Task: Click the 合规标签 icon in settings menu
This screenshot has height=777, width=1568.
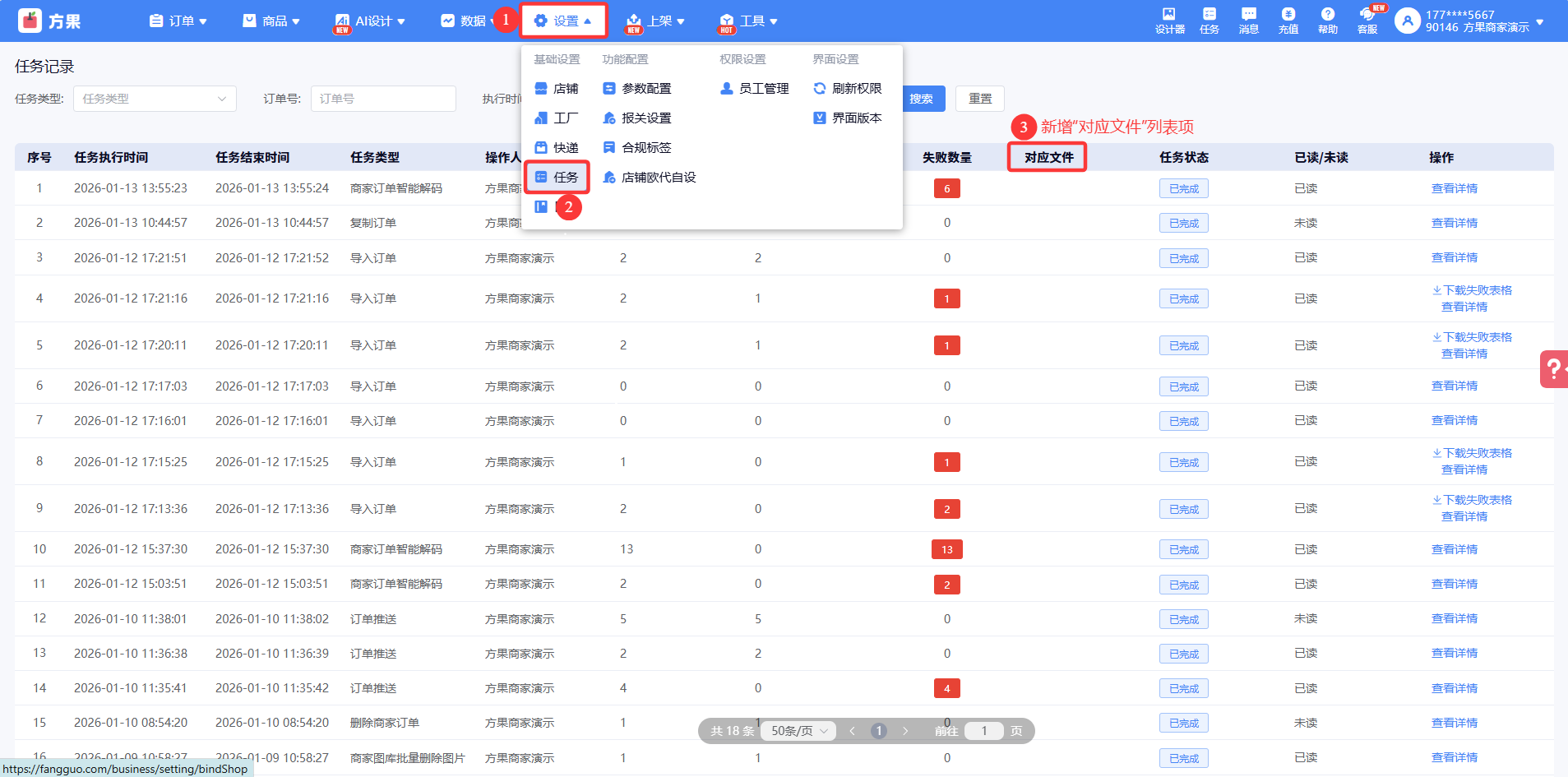Action: 609,147
